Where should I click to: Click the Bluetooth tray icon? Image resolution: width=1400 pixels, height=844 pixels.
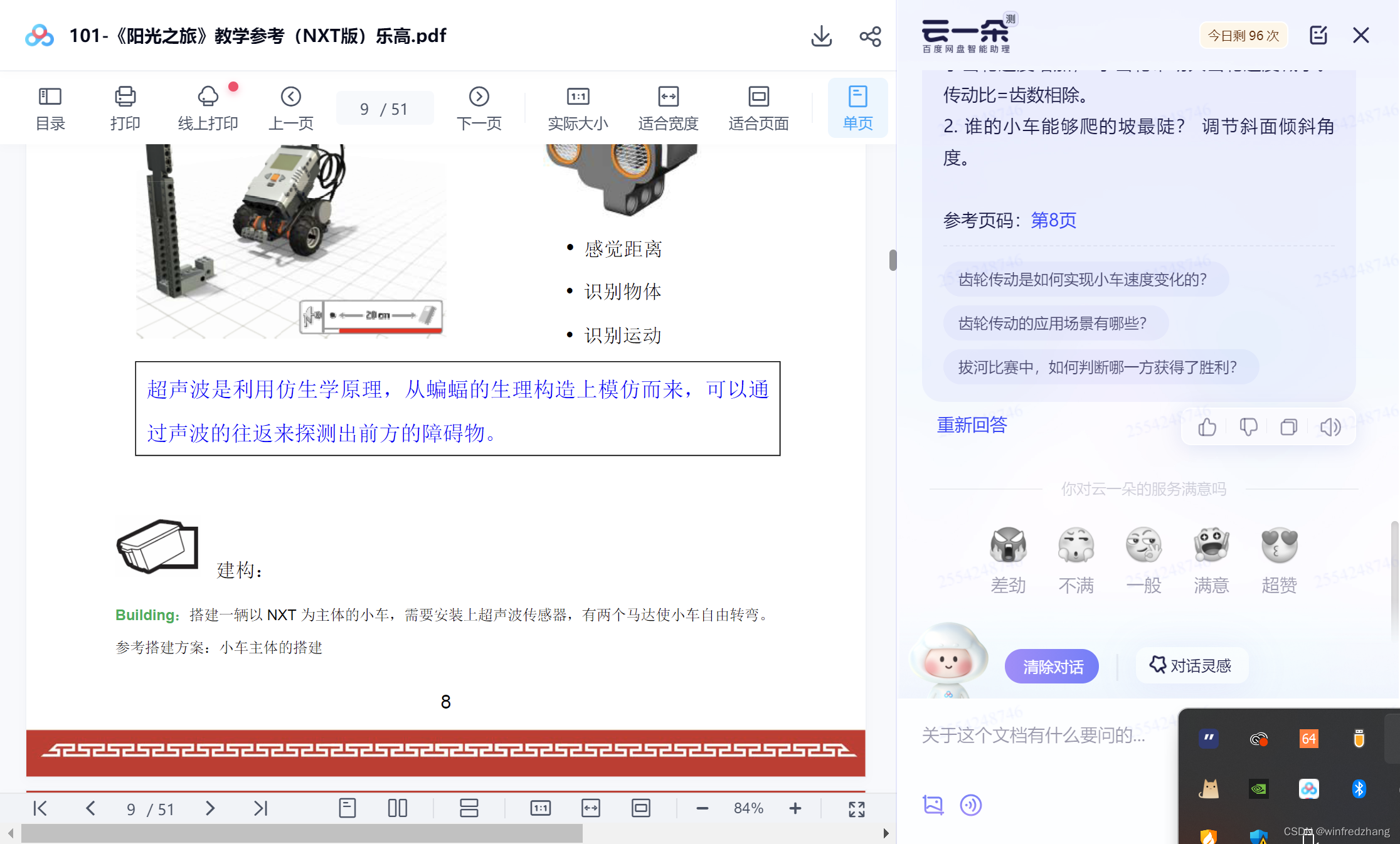tap(1359, 788)
